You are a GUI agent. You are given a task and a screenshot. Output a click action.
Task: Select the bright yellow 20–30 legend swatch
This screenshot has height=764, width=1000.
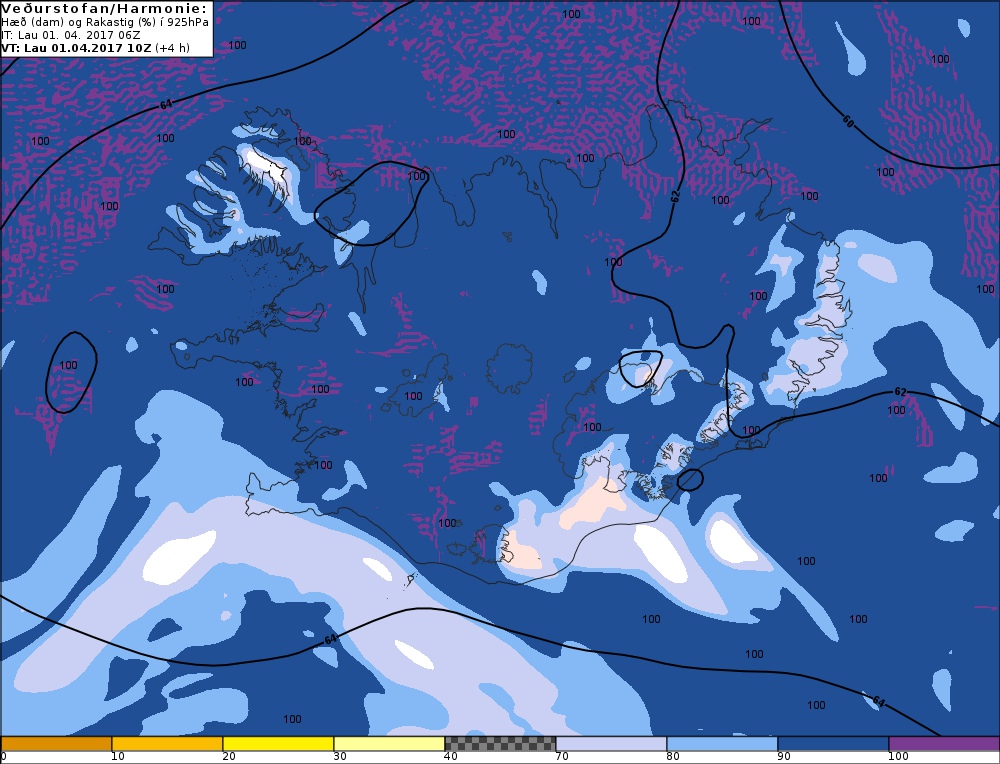pyautogui.click(x=278, y=744)
